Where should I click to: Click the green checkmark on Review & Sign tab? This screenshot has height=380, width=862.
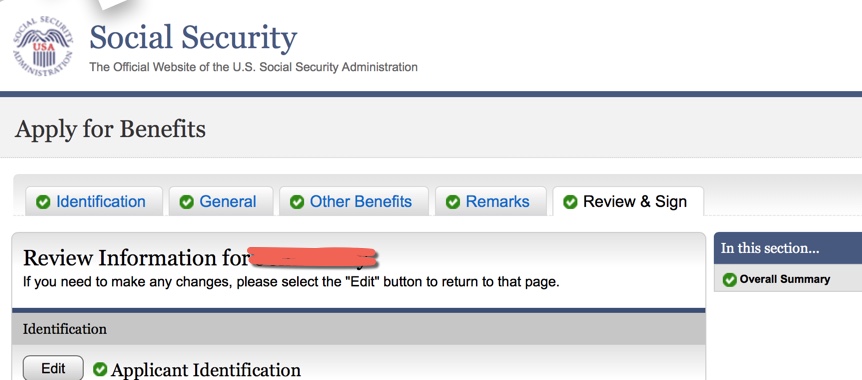pos(571,202)
